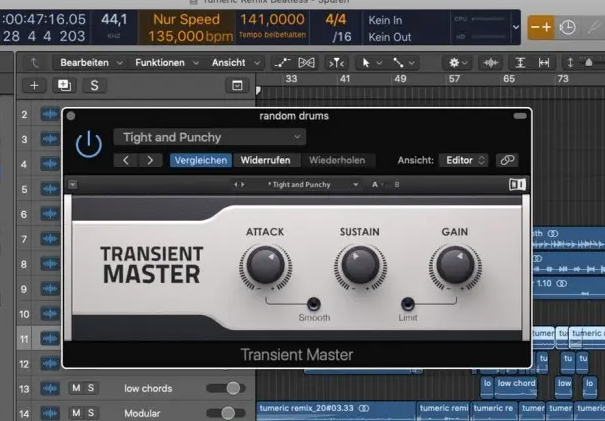
Task: Click the Native Instruments logo icon
Action: pyautogui.click(x=517, y=184)
